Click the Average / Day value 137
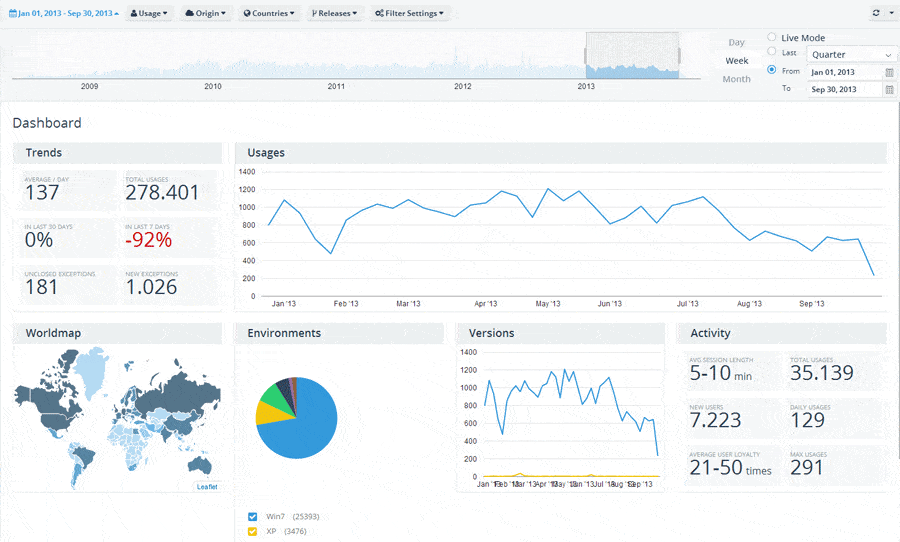 click(x=42, y=192)
